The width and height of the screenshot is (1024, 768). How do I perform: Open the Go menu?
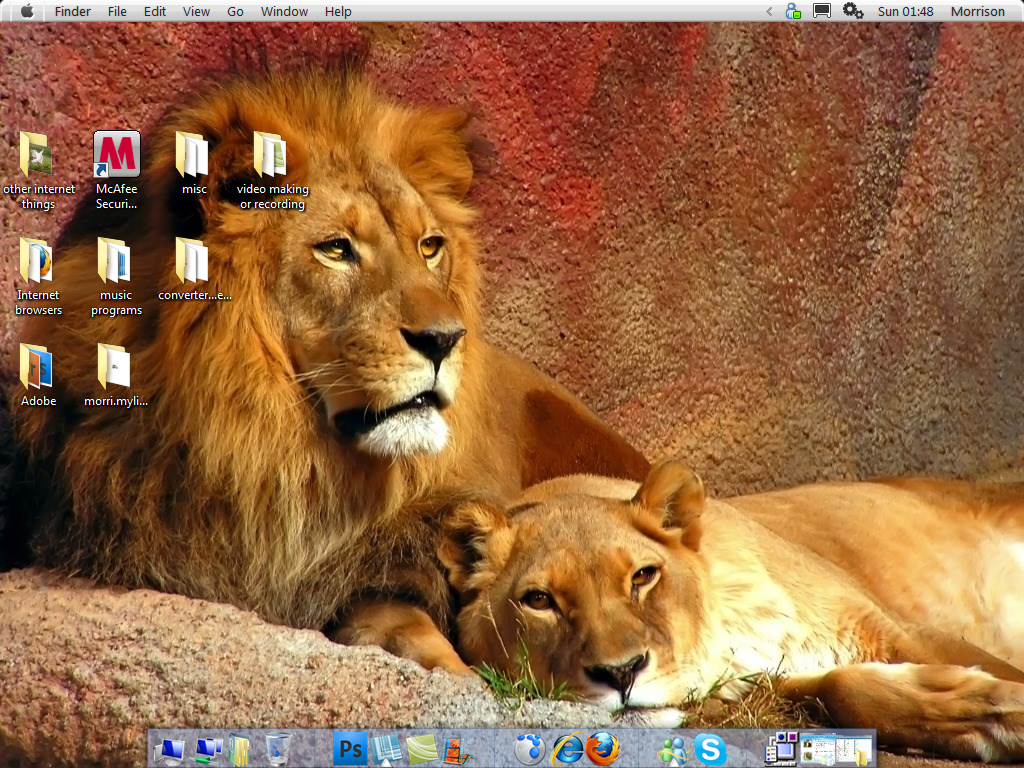pos(235,11)
